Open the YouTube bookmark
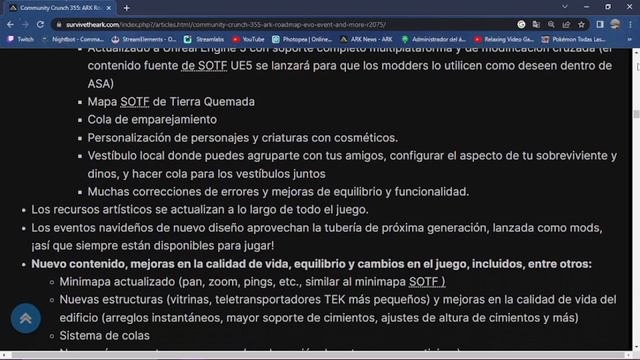Screen dimensions: 640x360 [x=248, y=39]
